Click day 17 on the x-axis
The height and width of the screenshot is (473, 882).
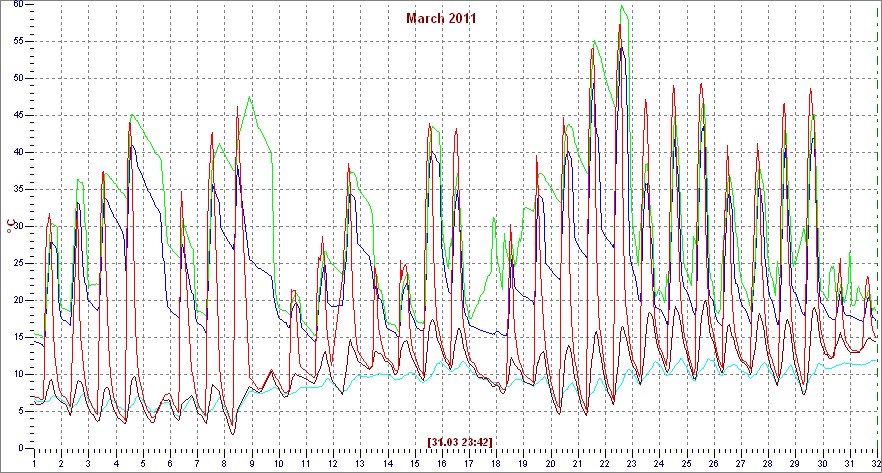coord(469,464)
